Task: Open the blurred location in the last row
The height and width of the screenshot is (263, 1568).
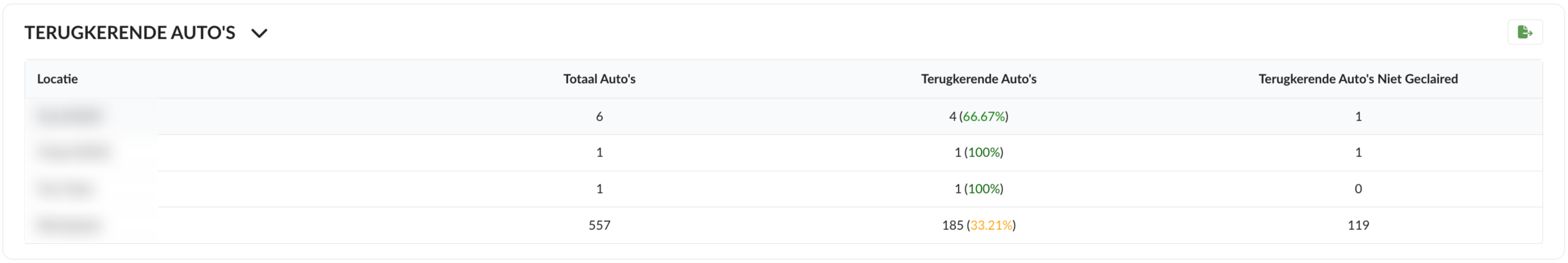Action: 68,225
